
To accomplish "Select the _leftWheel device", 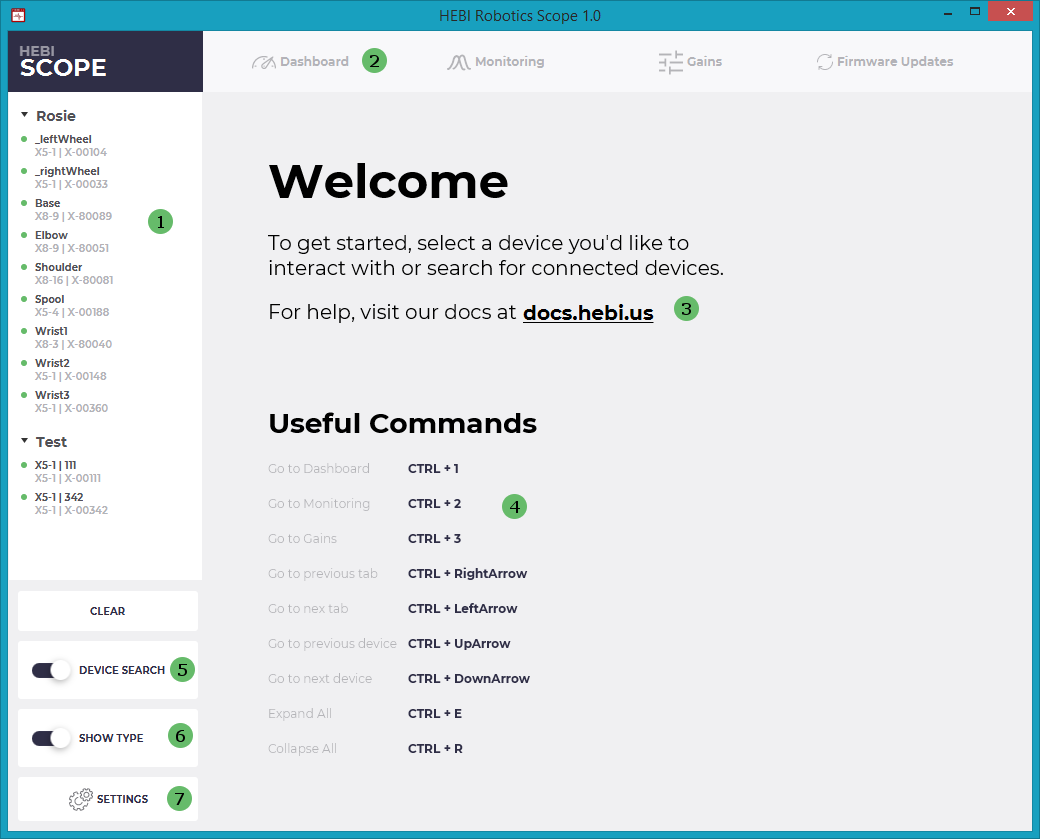I will (x=63, y=140).
